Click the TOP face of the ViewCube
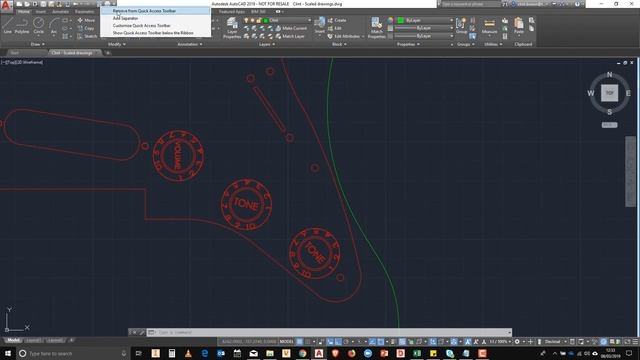The width and height of the screenshot is (640, 360). [609, 93]
